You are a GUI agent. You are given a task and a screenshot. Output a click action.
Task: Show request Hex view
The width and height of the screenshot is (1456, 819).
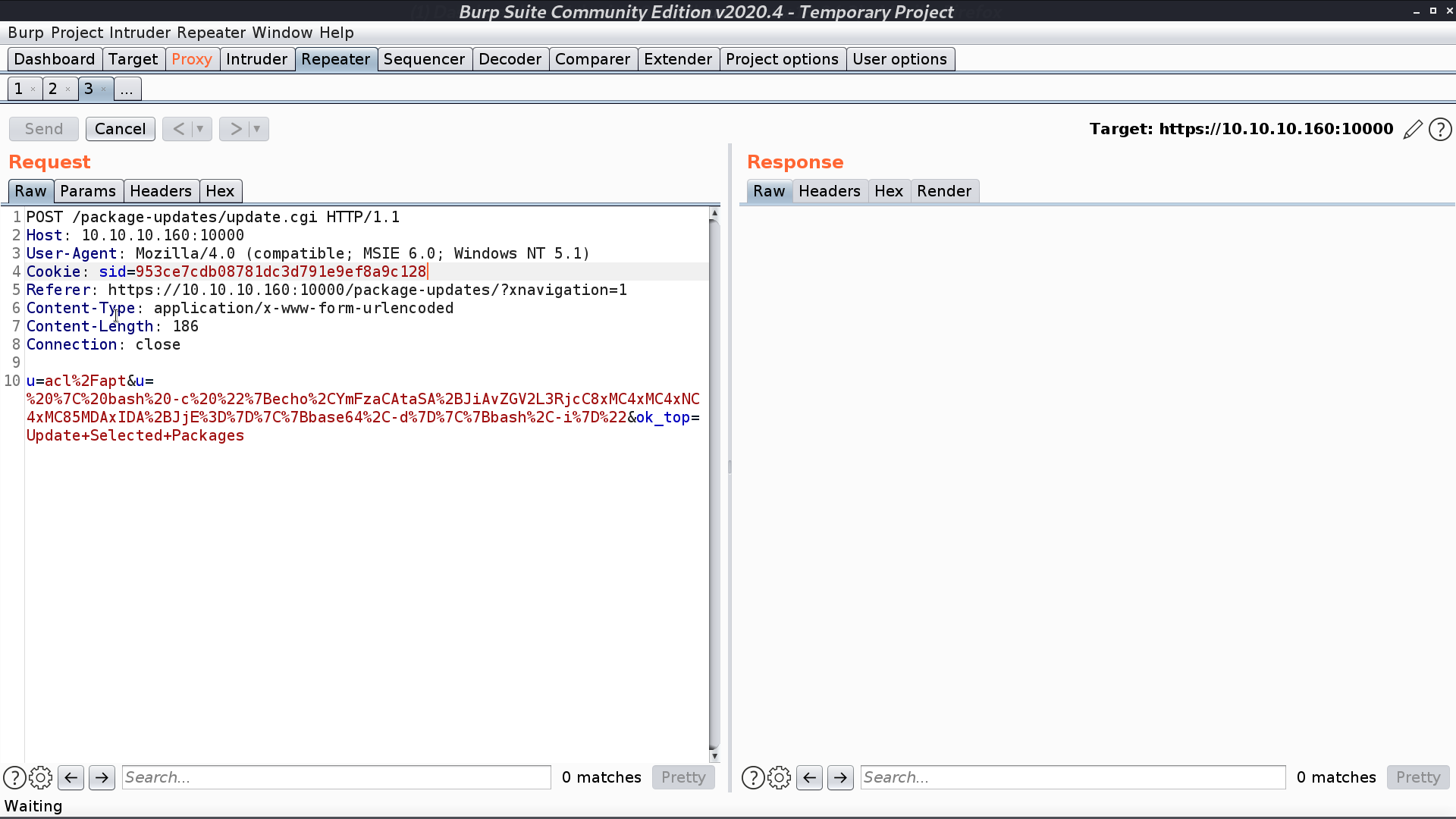click(x=220, y=191)
